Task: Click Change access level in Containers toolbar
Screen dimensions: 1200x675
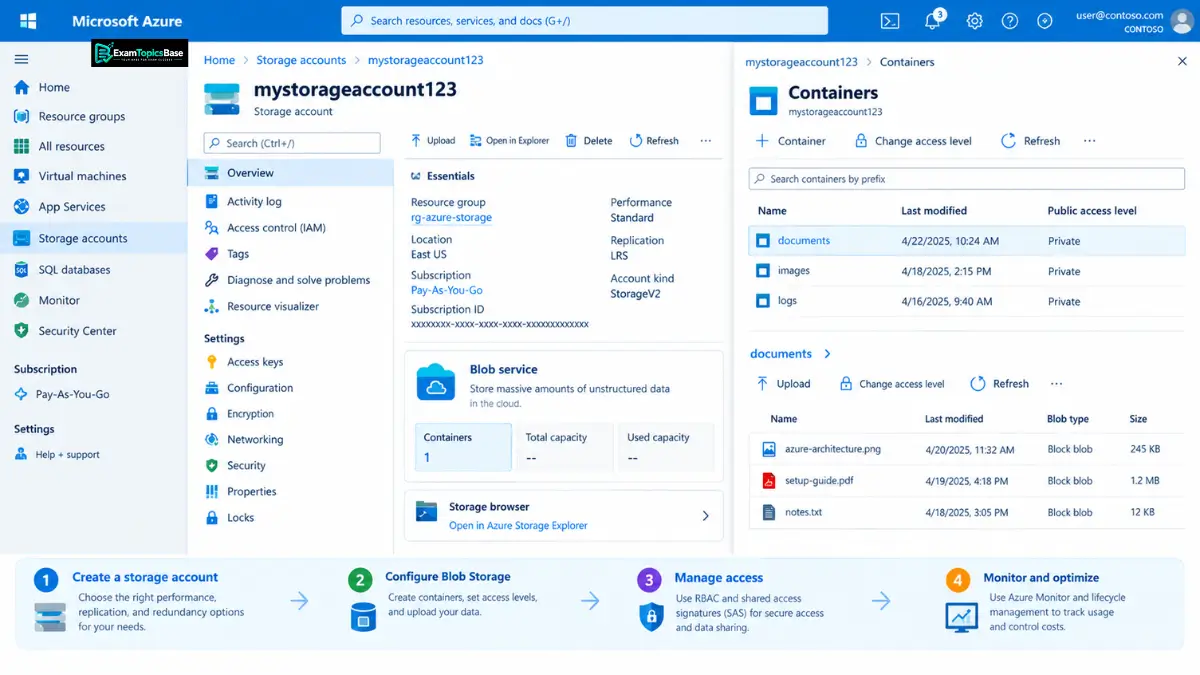Action: [913, 141]
